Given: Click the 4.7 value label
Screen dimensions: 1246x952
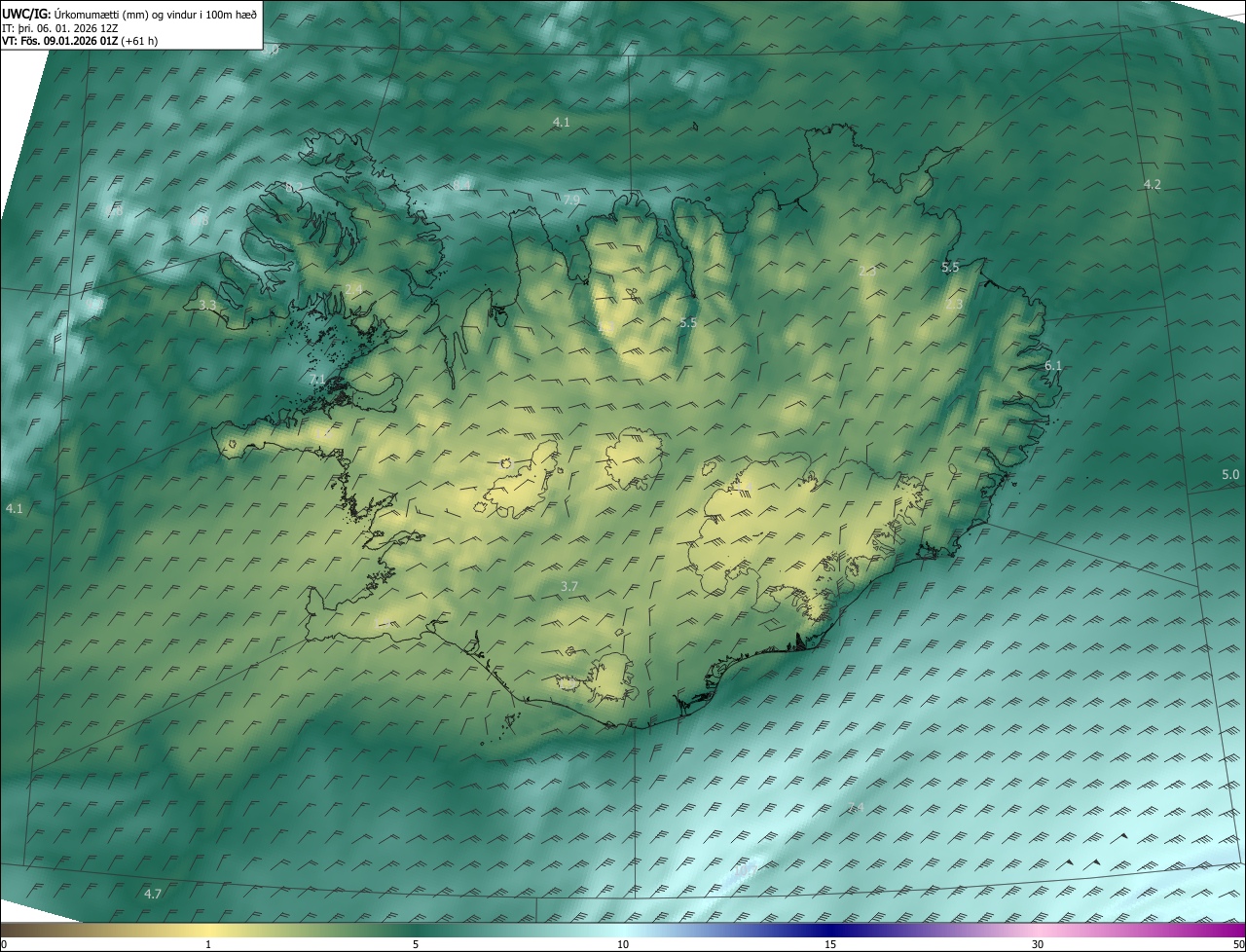Looking at the screenshot, I should [153, 894].
